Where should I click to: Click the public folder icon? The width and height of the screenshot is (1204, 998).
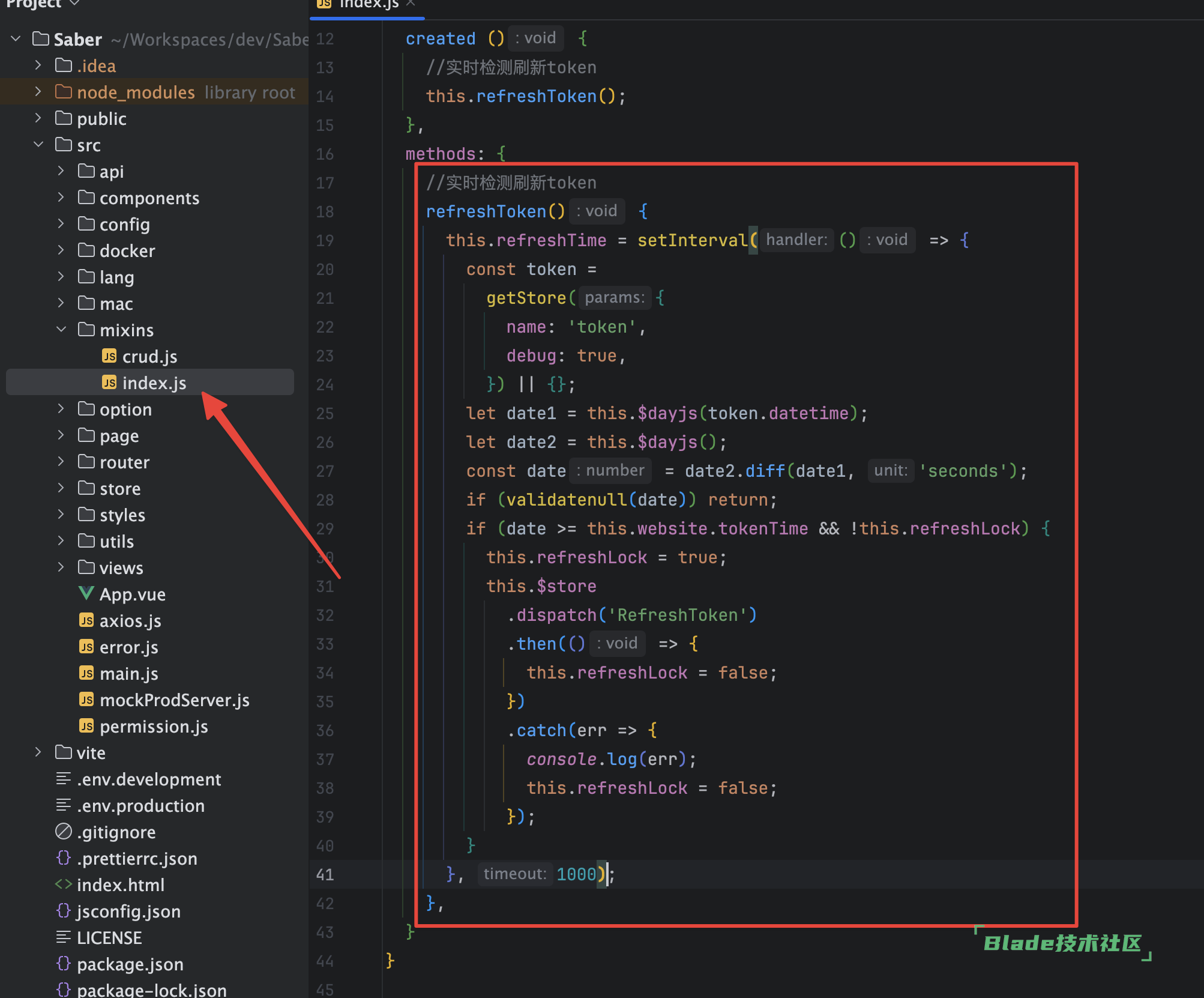(x=64, y=118)
